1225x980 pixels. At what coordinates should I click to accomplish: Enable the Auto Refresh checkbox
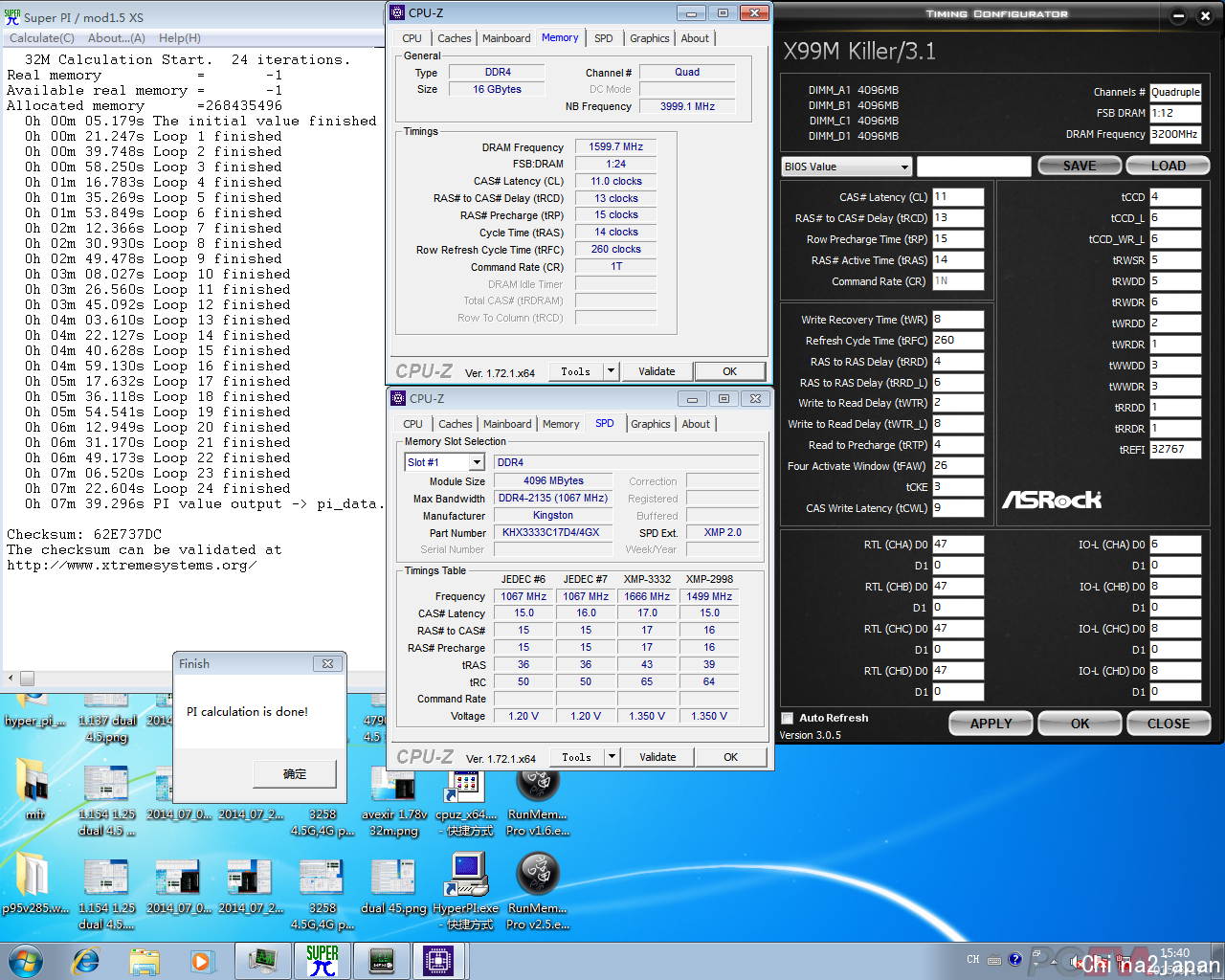click(787, 718)
